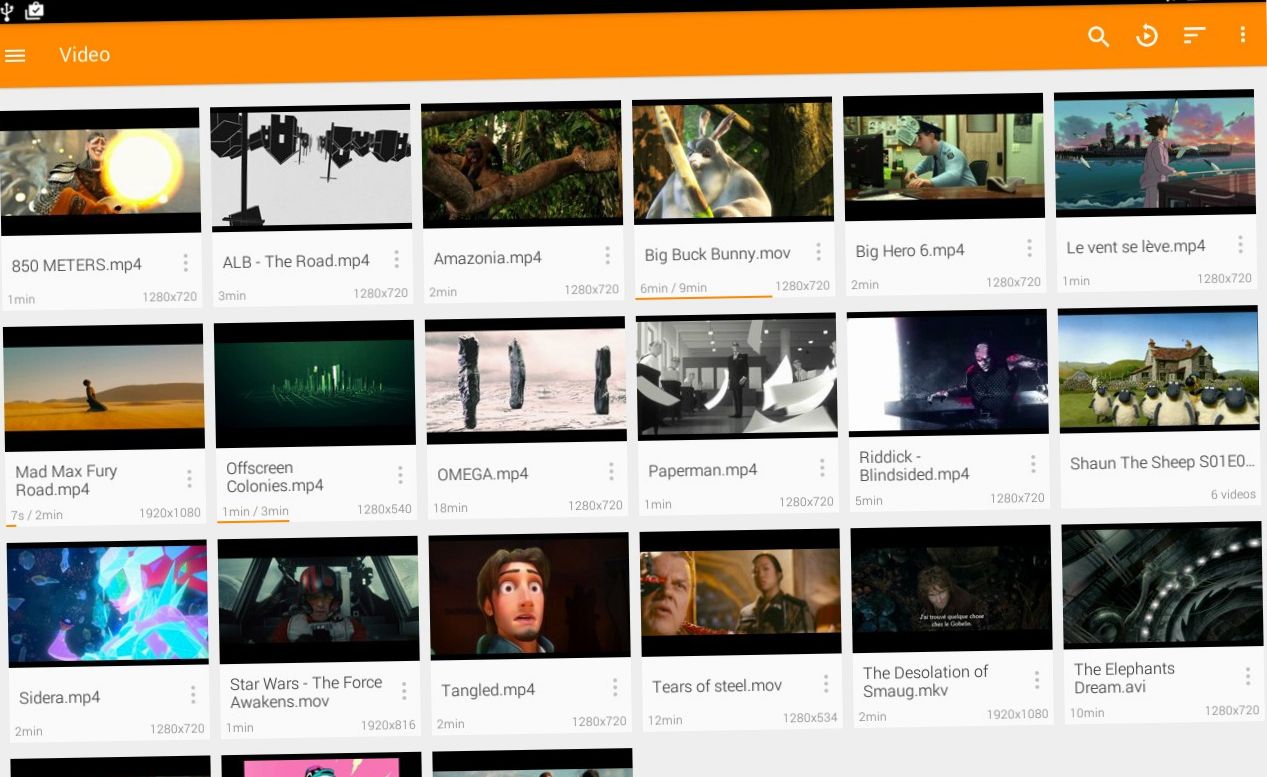Tap the notification icon in status bar
1267x777 pixels.
click(x=35, y=11)
